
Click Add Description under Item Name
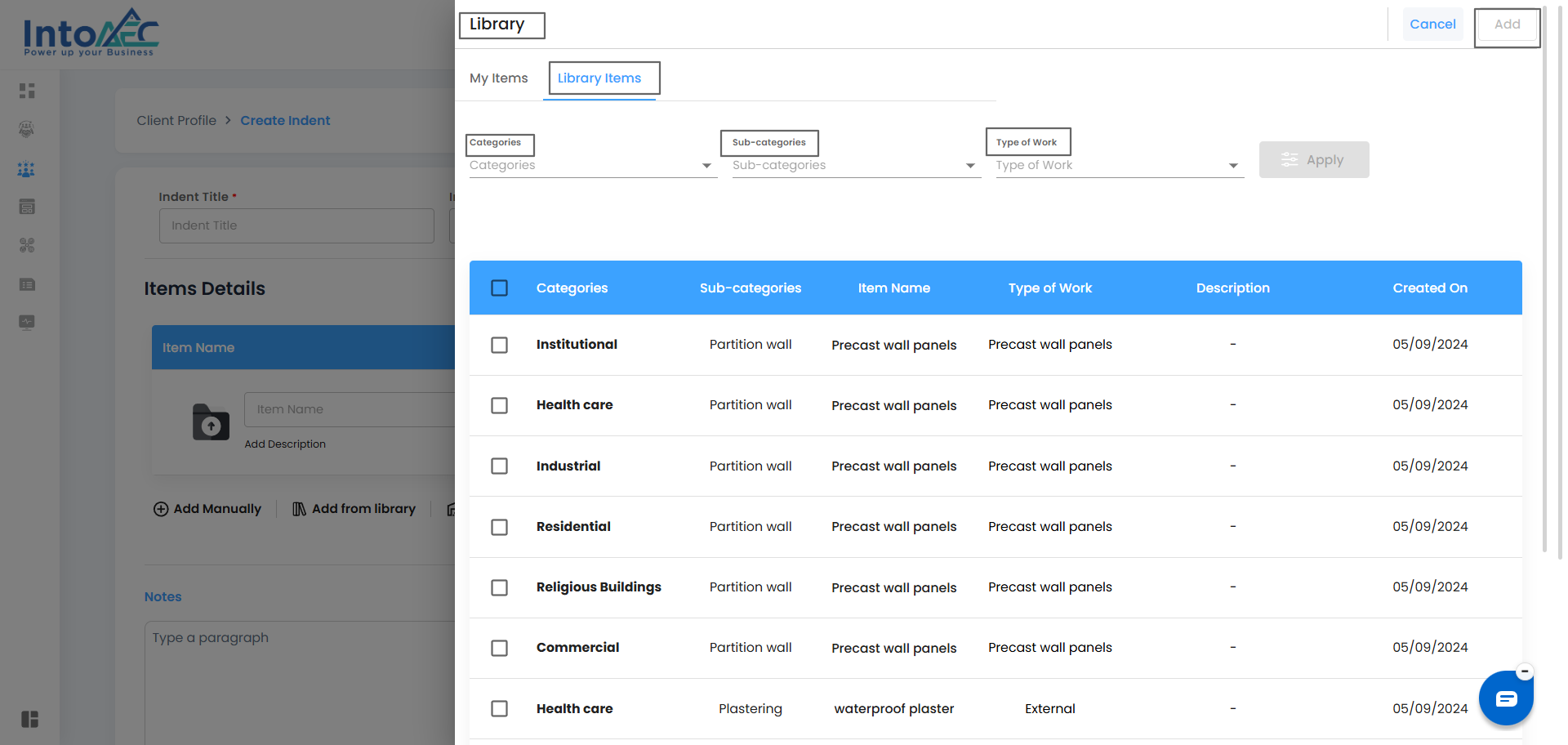285,444
